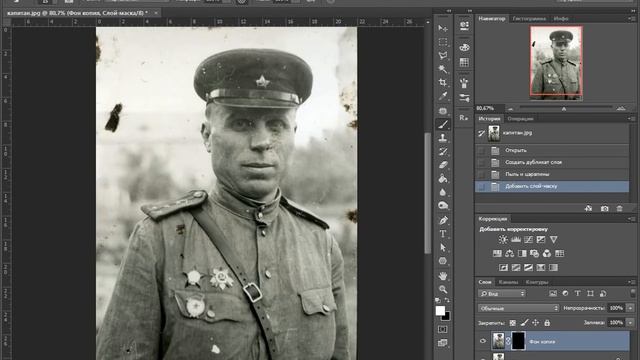The width and height of the screenshot is (640, 360).
Task: Toggle Quick Mask mode icon
Action: [442, 329]
